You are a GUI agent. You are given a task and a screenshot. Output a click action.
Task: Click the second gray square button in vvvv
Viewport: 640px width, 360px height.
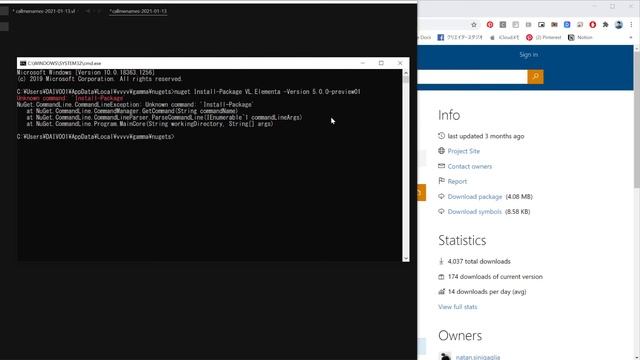(4, 27)
